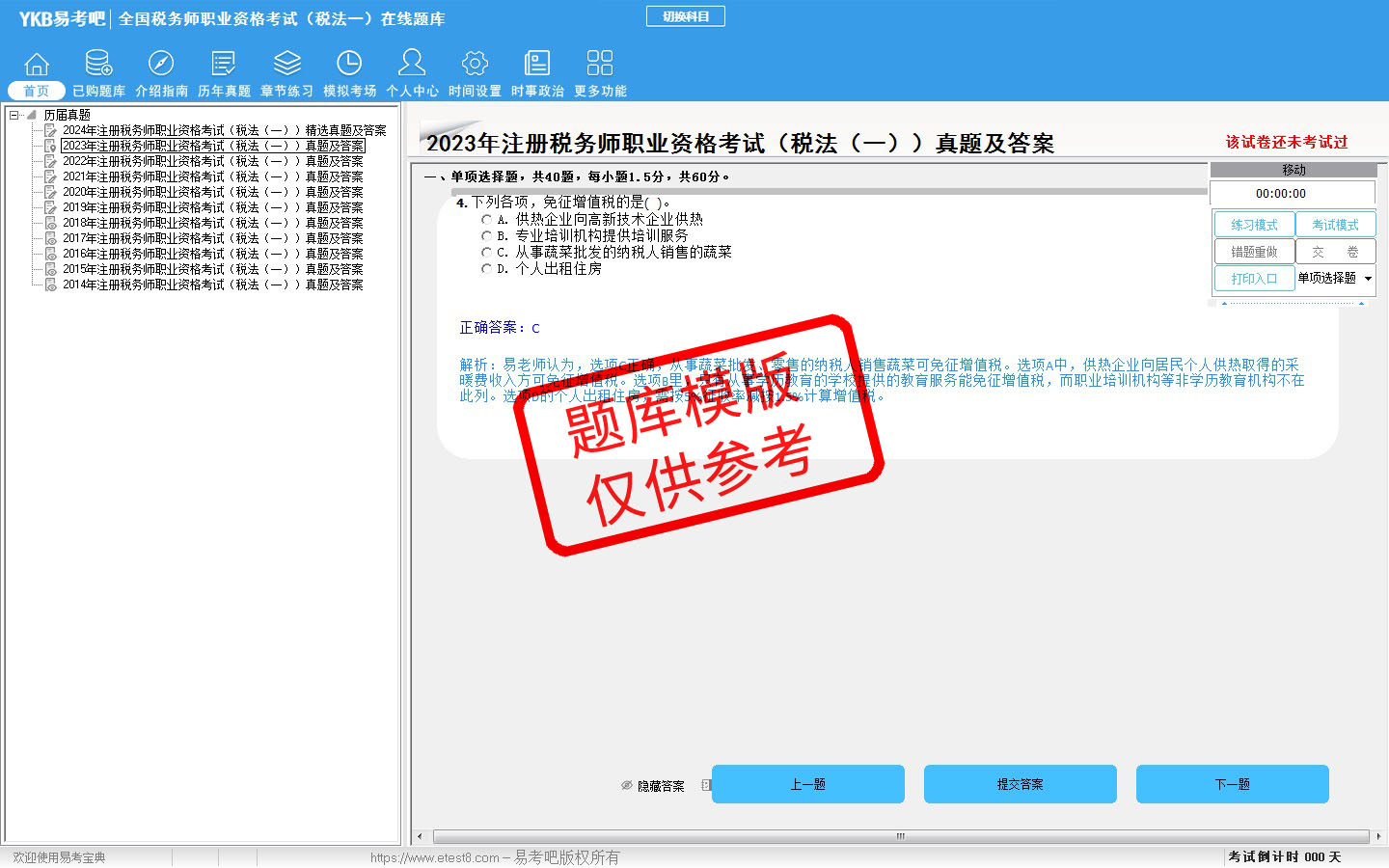Screen dimensions: 1389x868
Task: Open 模拟考场 clock icon
Action: pos(349,65)
